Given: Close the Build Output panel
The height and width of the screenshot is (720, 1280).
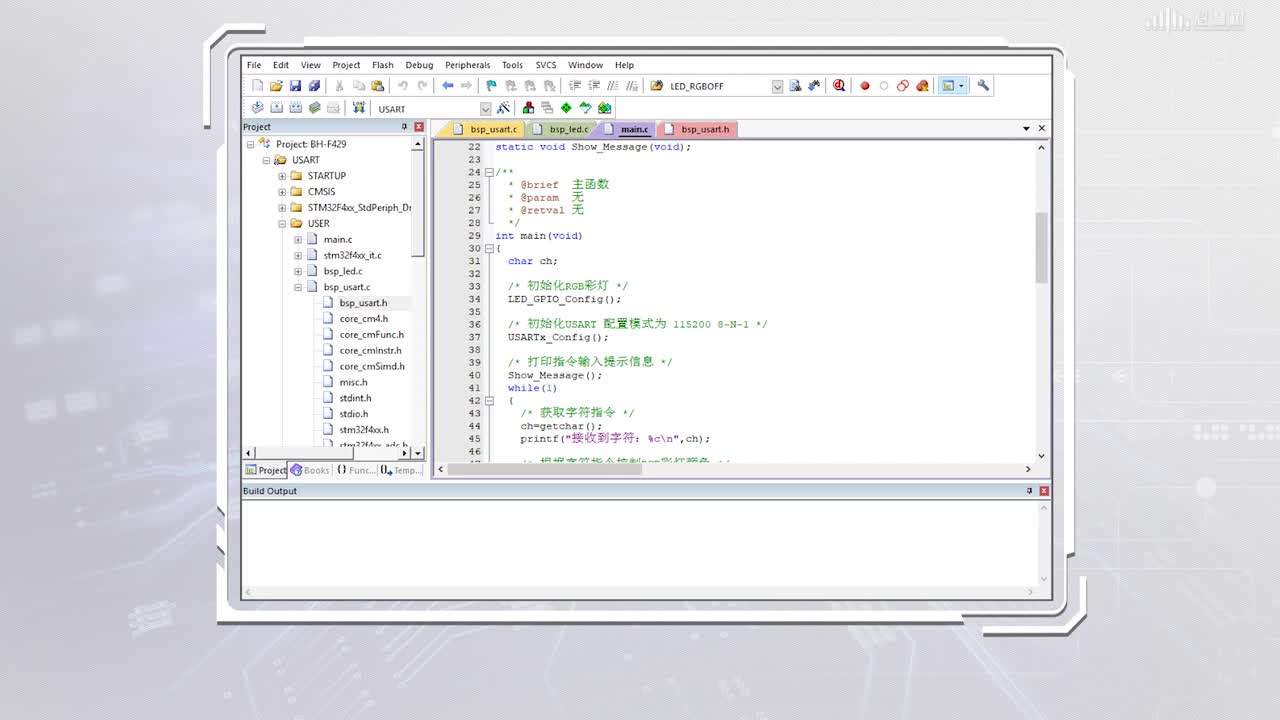Looking at the screenshot, I should coord(1044,491).
